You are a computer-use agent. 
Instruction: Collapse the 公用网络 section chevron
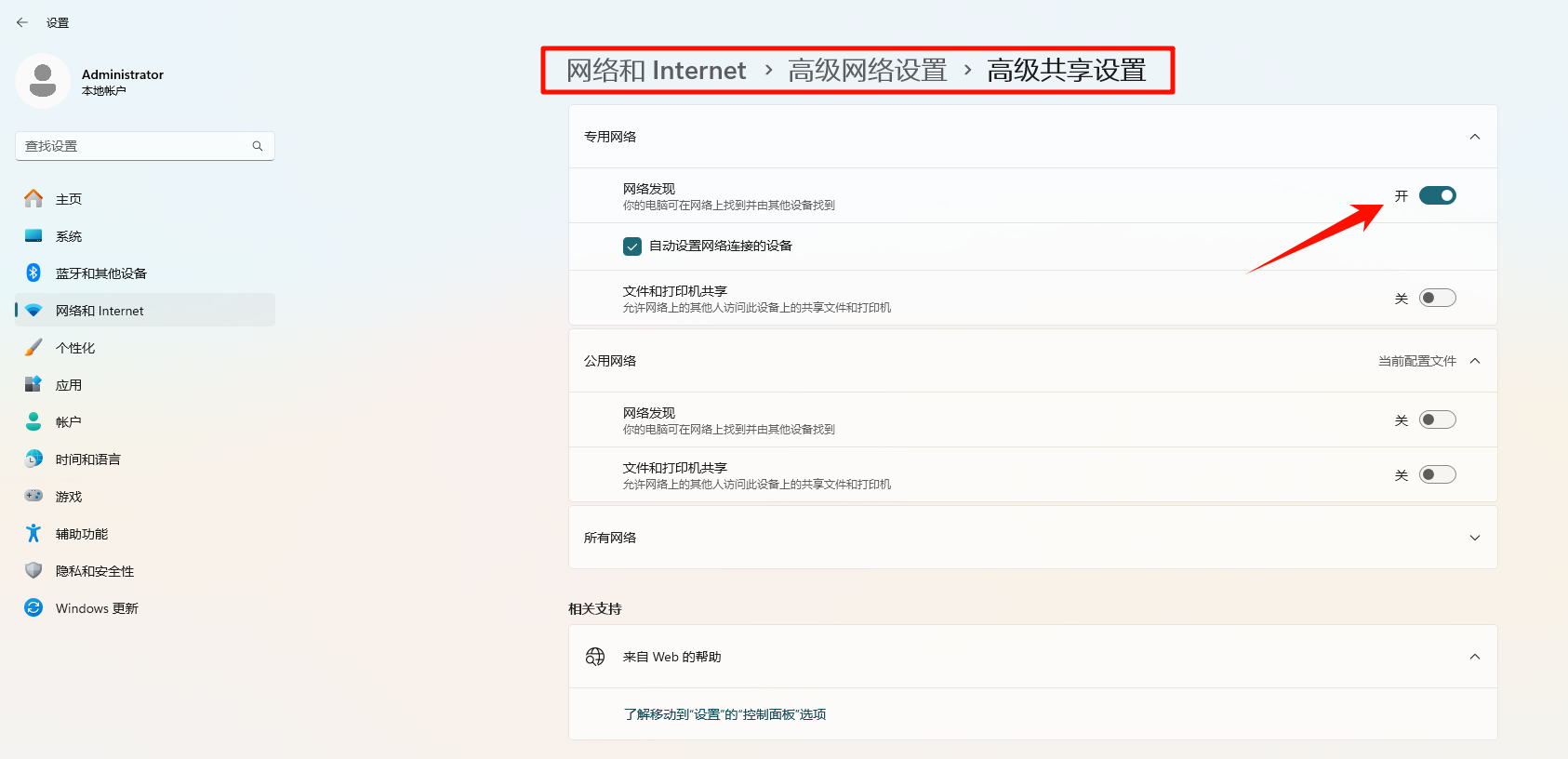click(1475, 361)
